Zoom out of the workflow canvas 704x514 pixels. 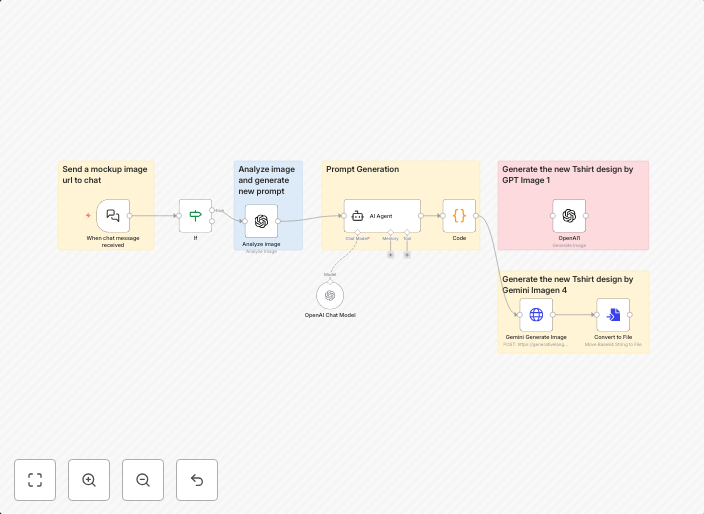pos(143,480)
